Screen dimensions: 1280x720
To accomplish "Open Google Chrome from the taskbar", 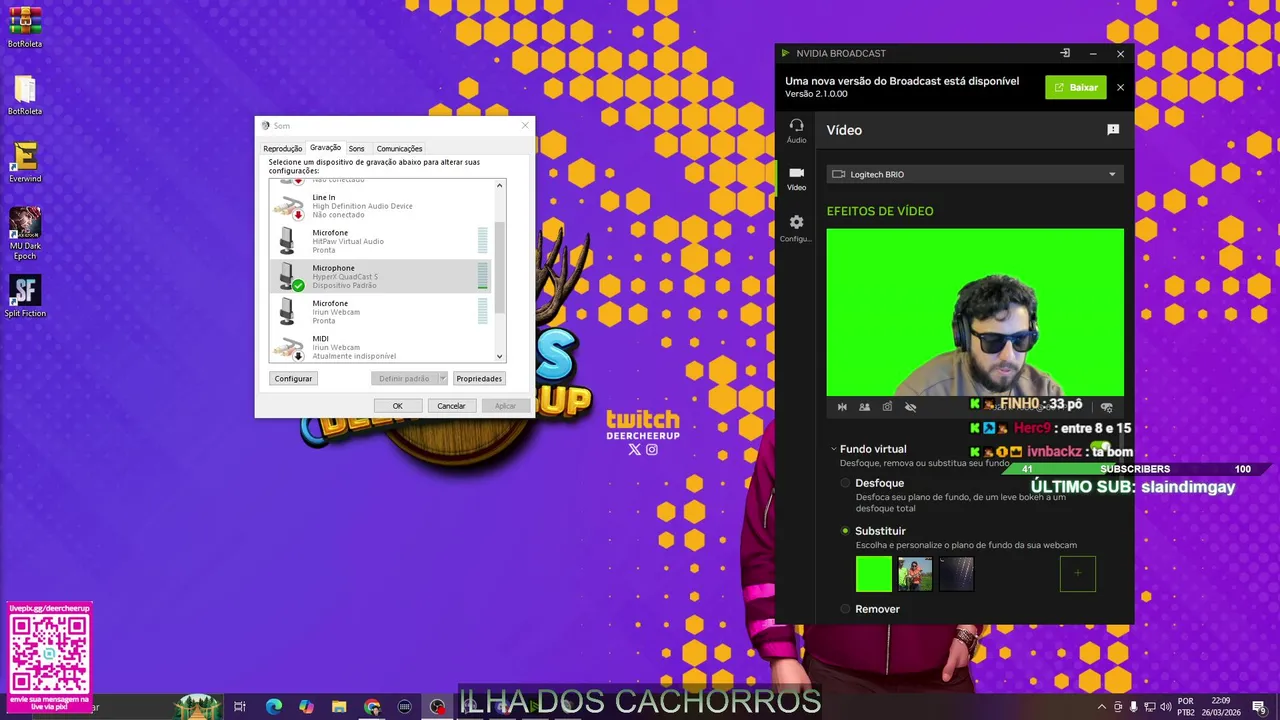I will (372, 707).
